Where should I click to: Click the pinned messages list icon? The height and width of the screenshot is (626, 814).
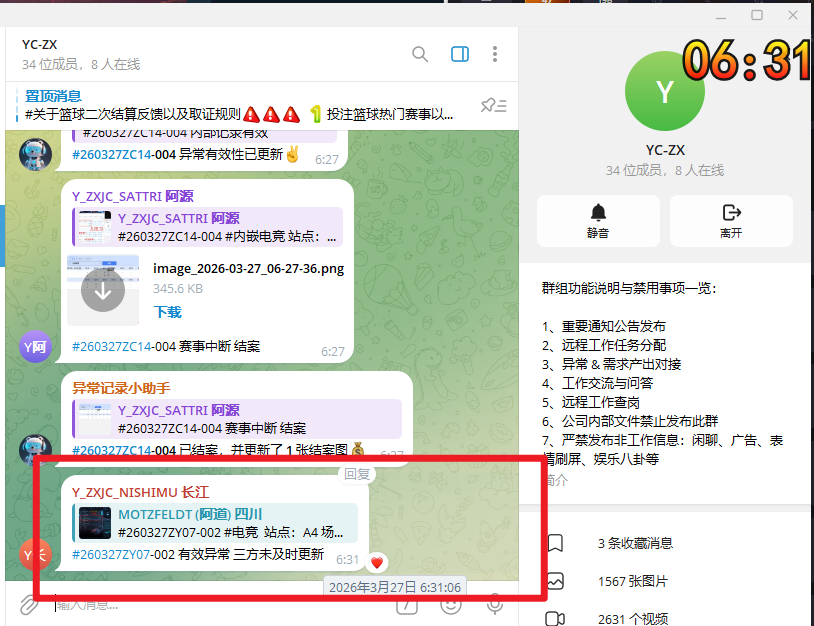pos(494,105)
